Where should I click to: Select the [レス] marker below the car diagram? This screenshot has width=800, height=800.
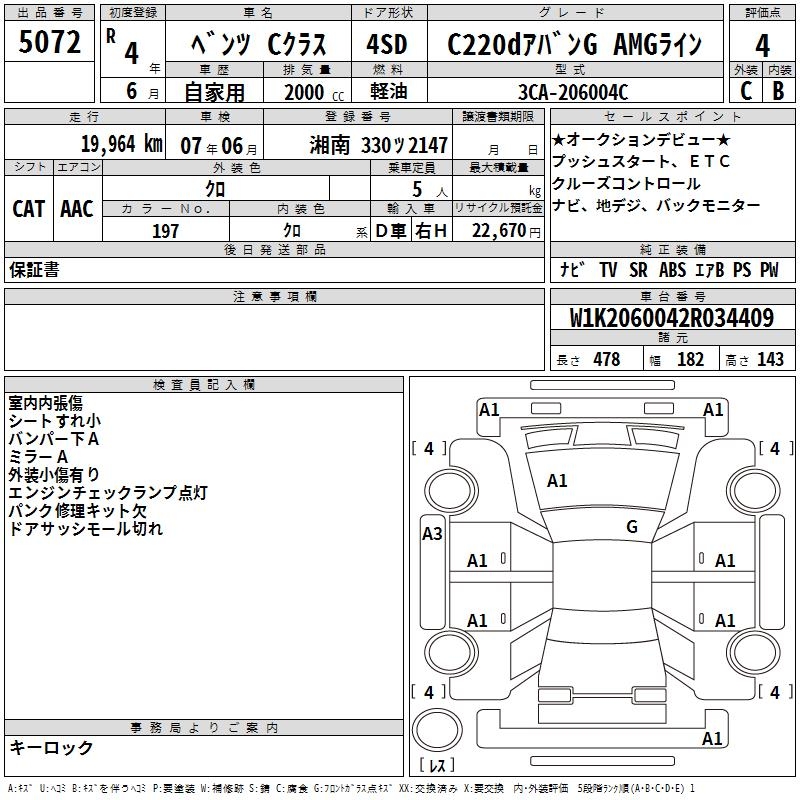pos(438,767)
